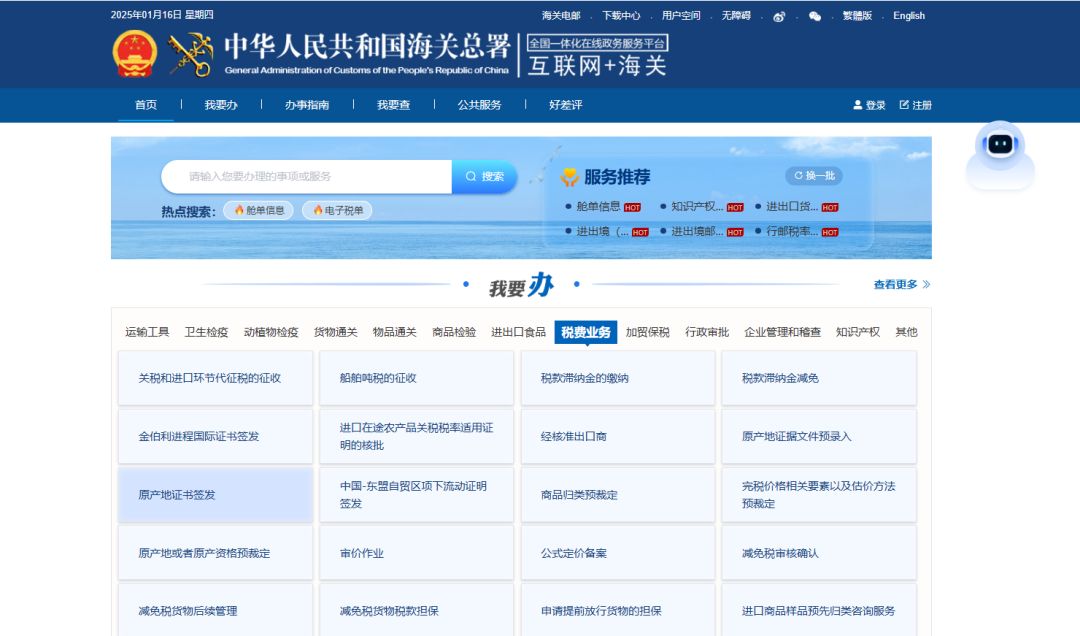
Task: Click the national emblem logo
Action: [x=135, y=54]
